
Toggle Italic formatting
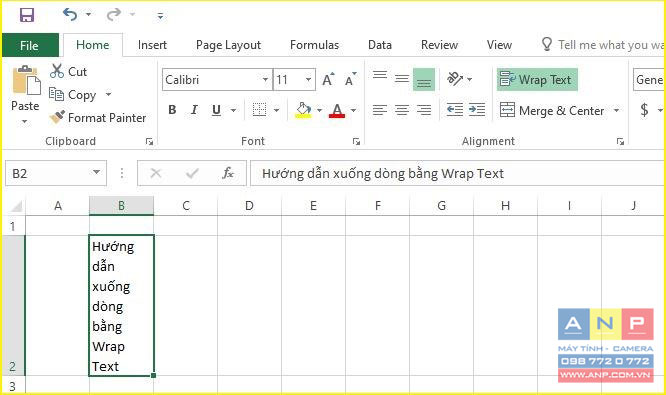click(194, 110)
